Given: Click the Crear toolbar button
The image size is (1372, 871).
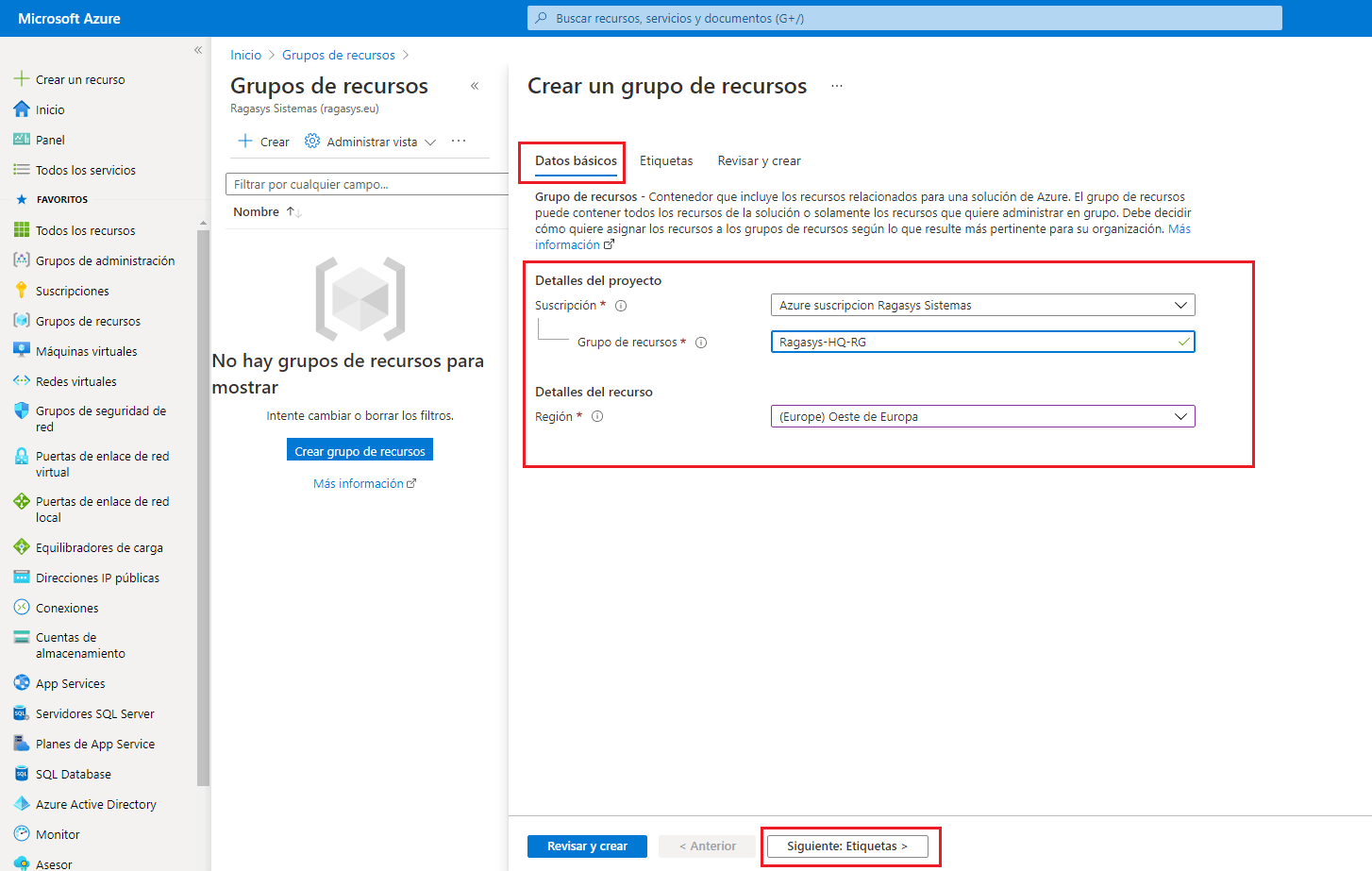Looking at the screenshot, I should coord(263,142).
